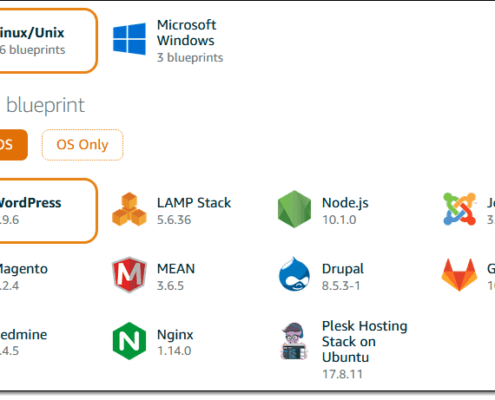
Task: Click the 'blueprint' section heading
Action: point(46,105)
